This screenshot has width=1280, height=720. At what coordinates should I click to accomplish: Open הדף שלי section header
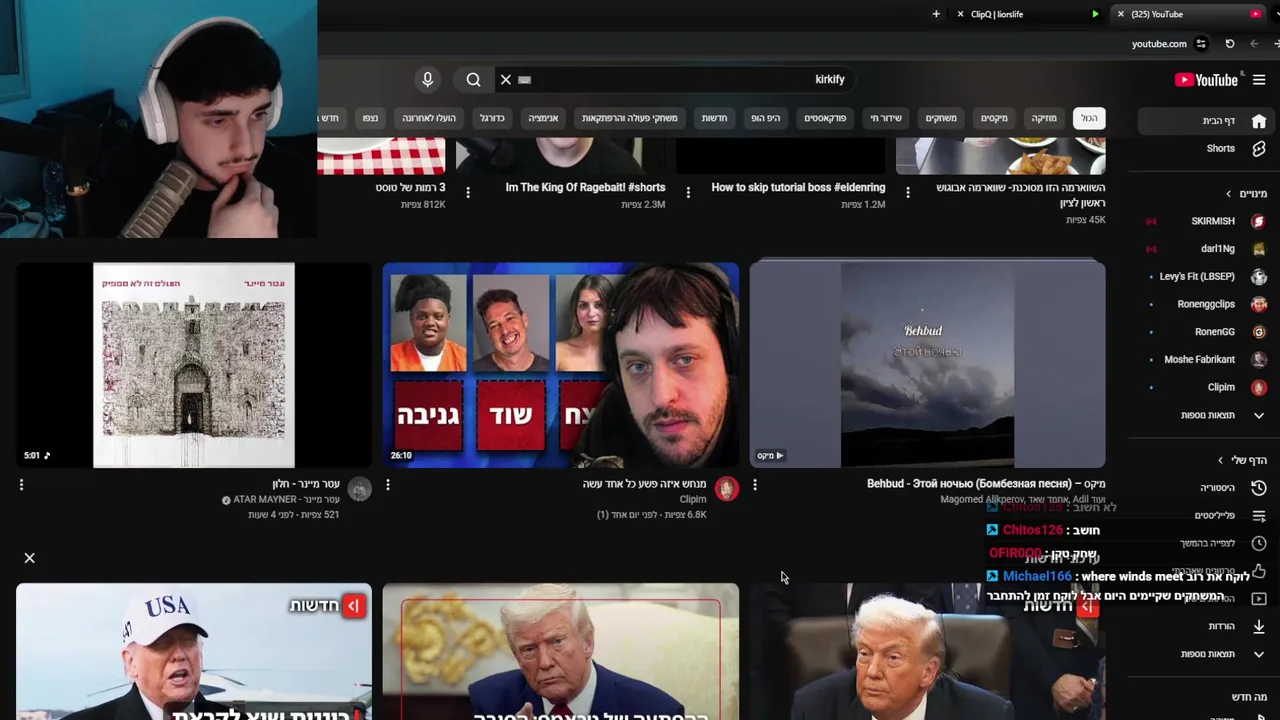(x=1242, y=461)
